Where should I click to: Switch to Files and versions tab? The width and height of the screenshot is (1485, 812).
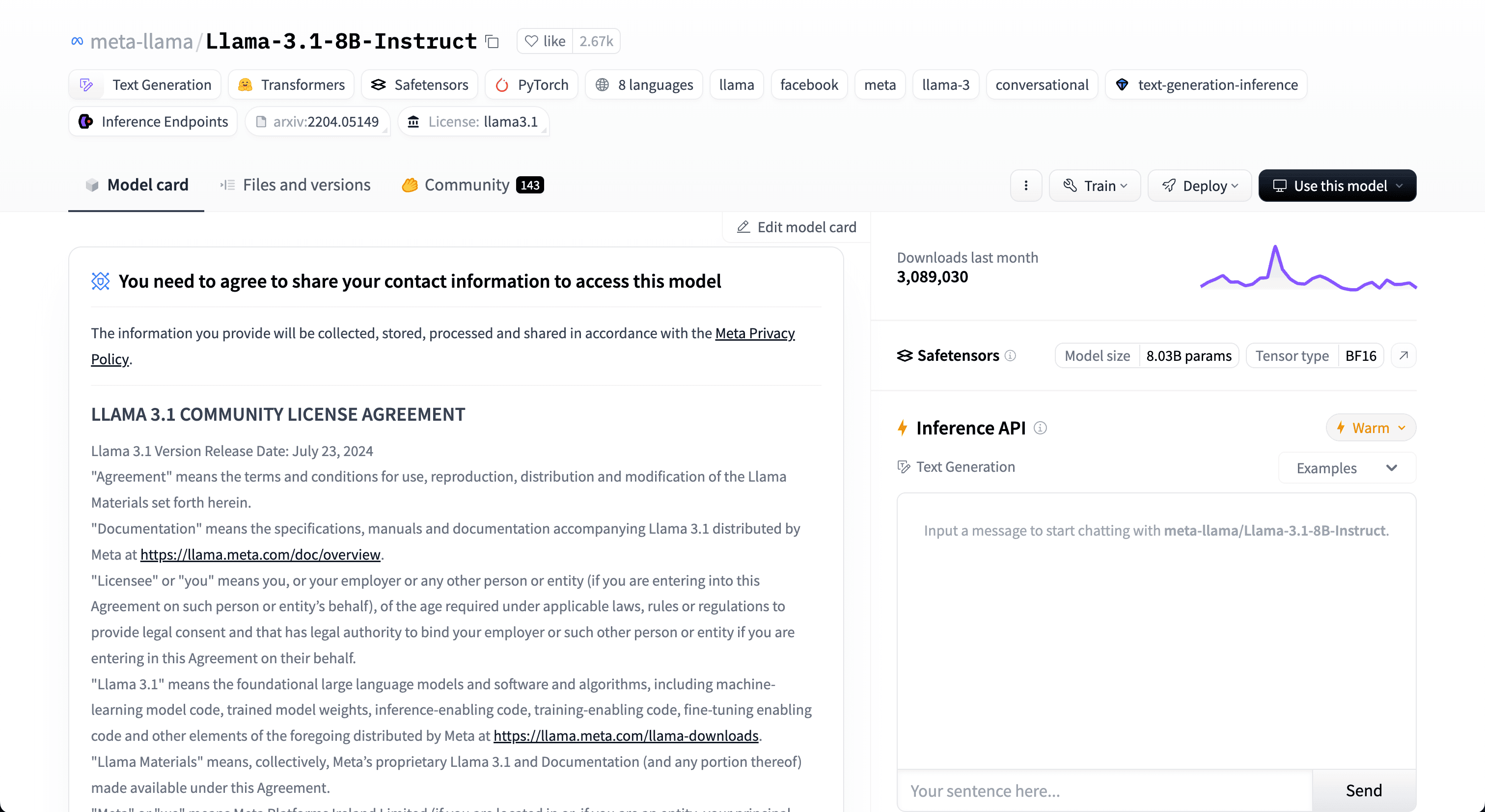pyautogui.click(x=295, y=185)
